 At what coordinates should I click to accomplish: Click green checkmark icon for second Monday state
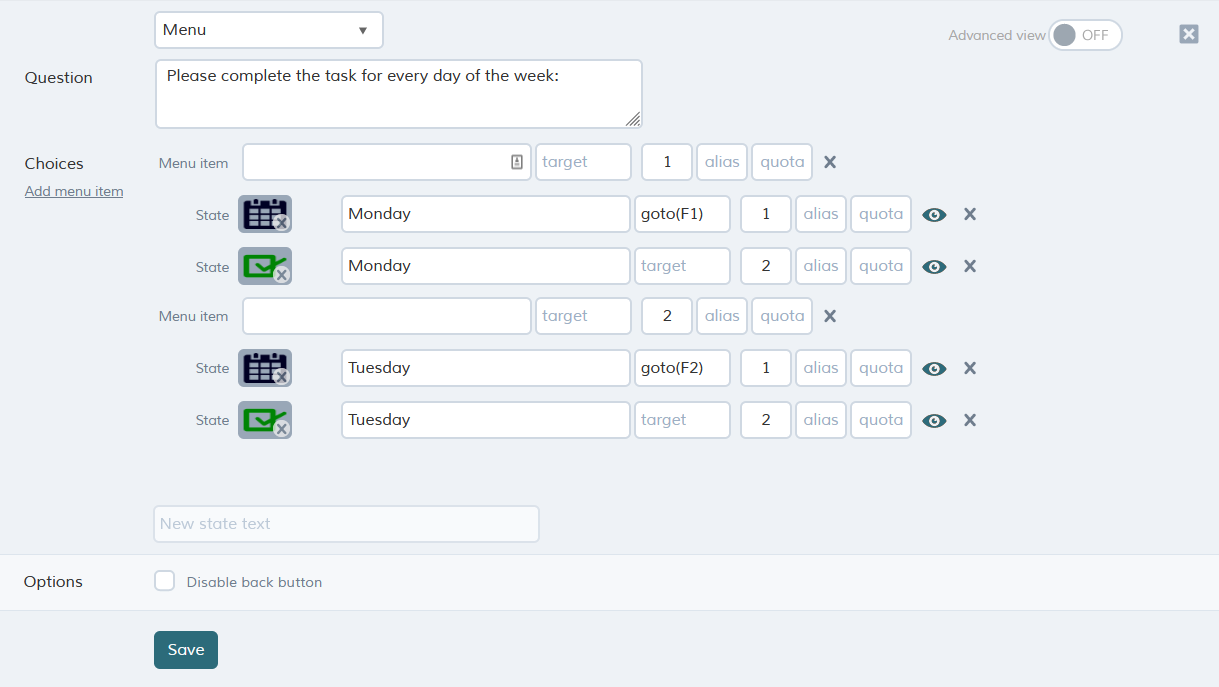[264, 265]
